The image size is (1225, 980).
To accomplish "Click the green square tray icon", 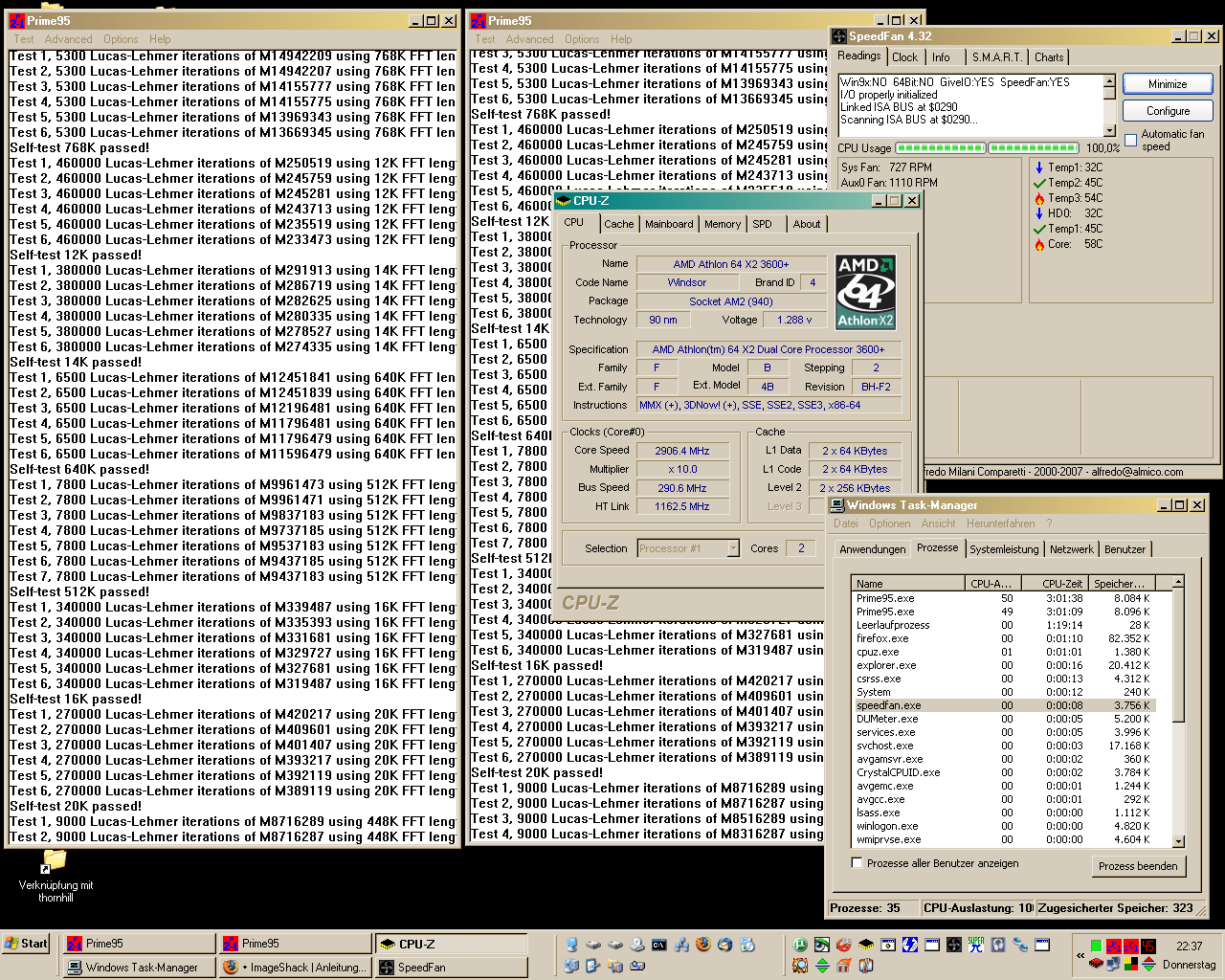I will (1096, 946).
